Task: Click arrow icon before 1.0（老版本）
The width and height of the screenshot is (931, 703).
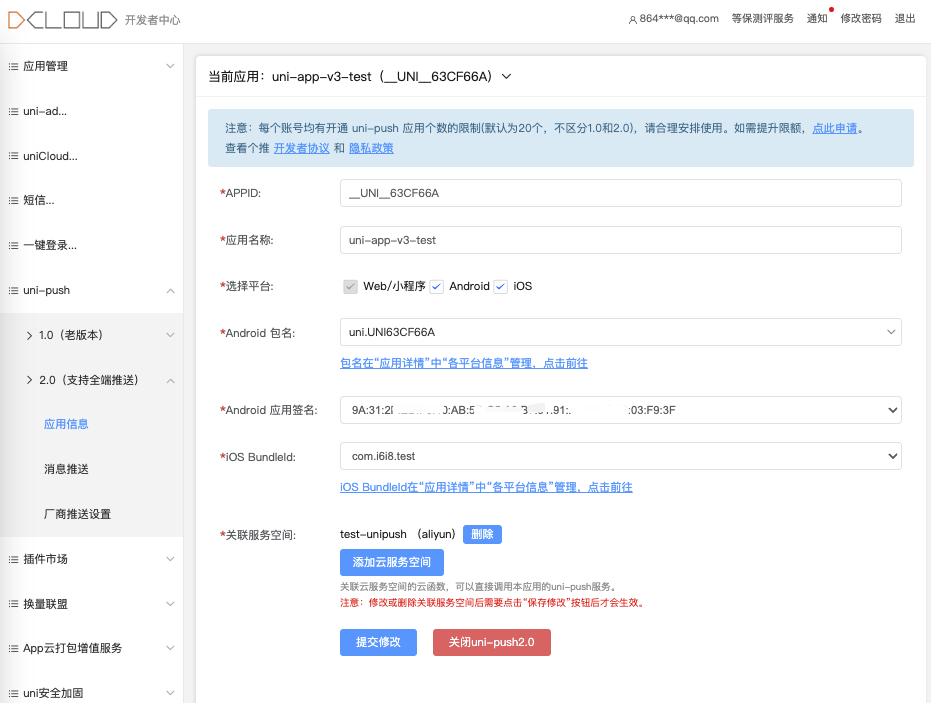Action: (x=29, y=335)
